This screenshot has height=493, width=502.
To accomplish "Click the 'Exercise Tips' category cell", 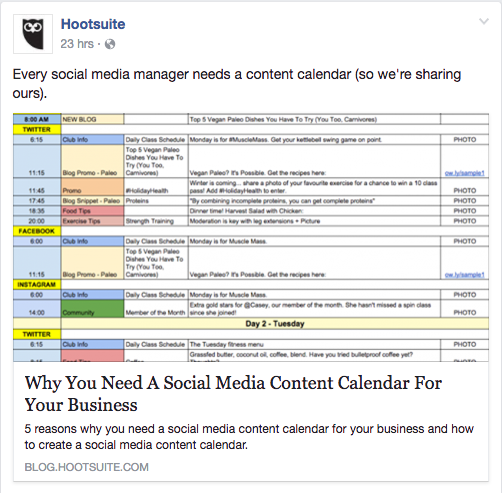I will pos(92,221).
